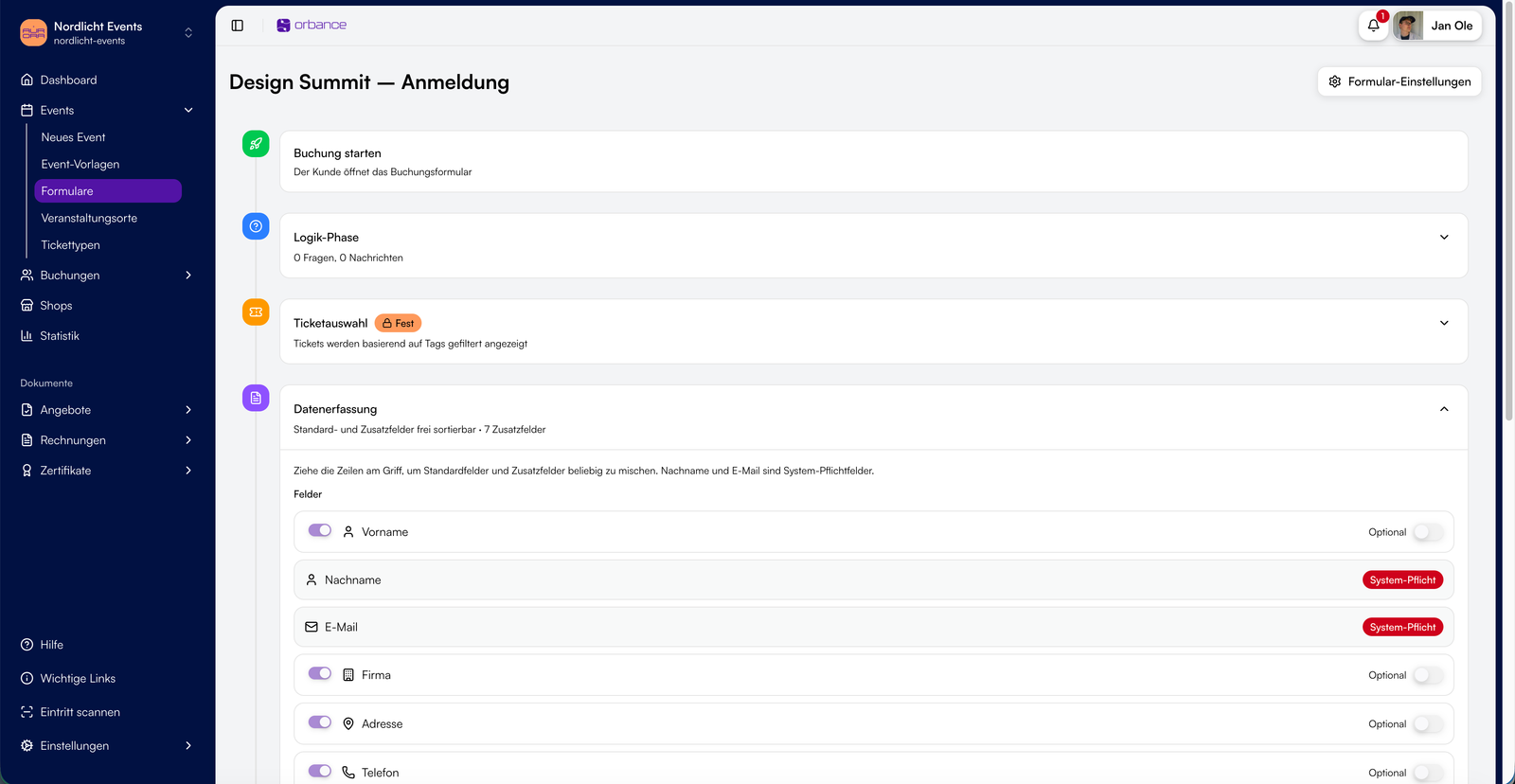Screen dimensions: 1515x784
Task: Expand the Ticketauswahl section chevron
Action: 1444,323
